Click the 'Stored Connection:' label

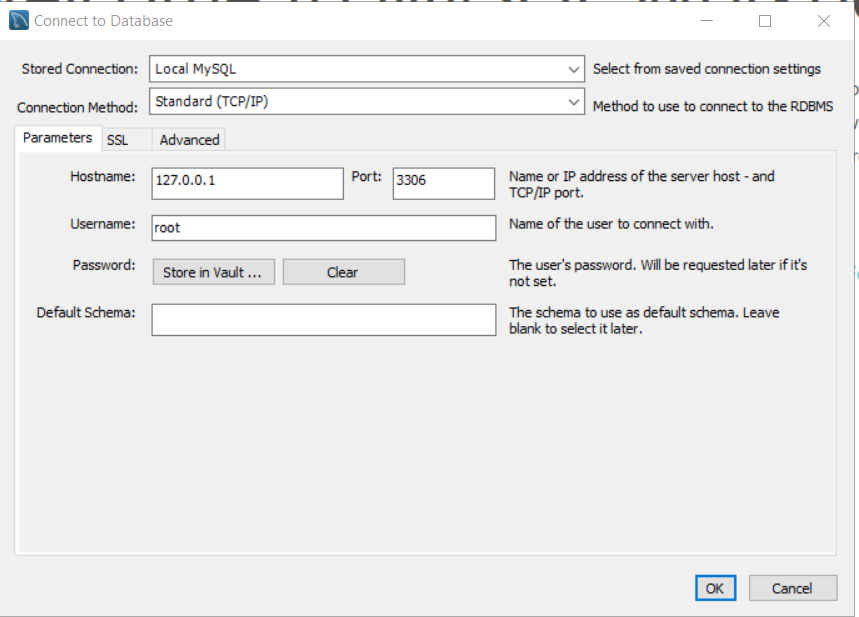tap(80, 69)
